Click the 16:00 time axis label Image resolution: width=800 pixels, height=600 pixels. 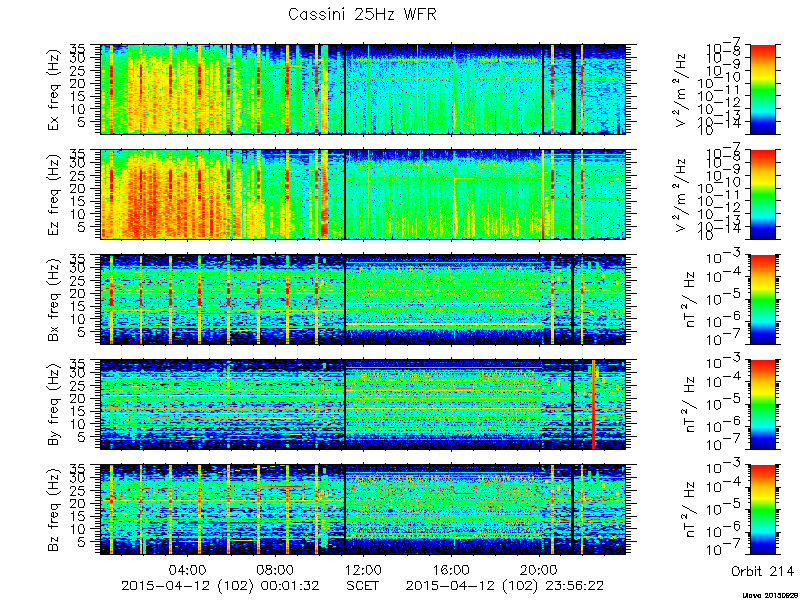[452, 570]
